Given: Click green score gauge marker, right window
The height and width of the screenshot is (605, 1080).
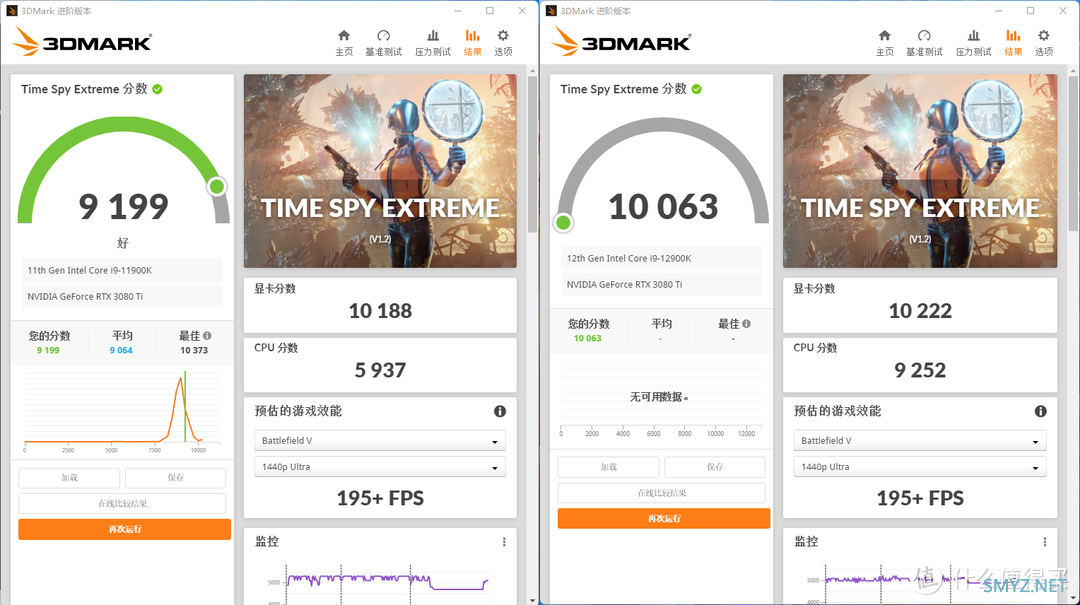Looking at the screenshot, I should (x=563, y=223).
